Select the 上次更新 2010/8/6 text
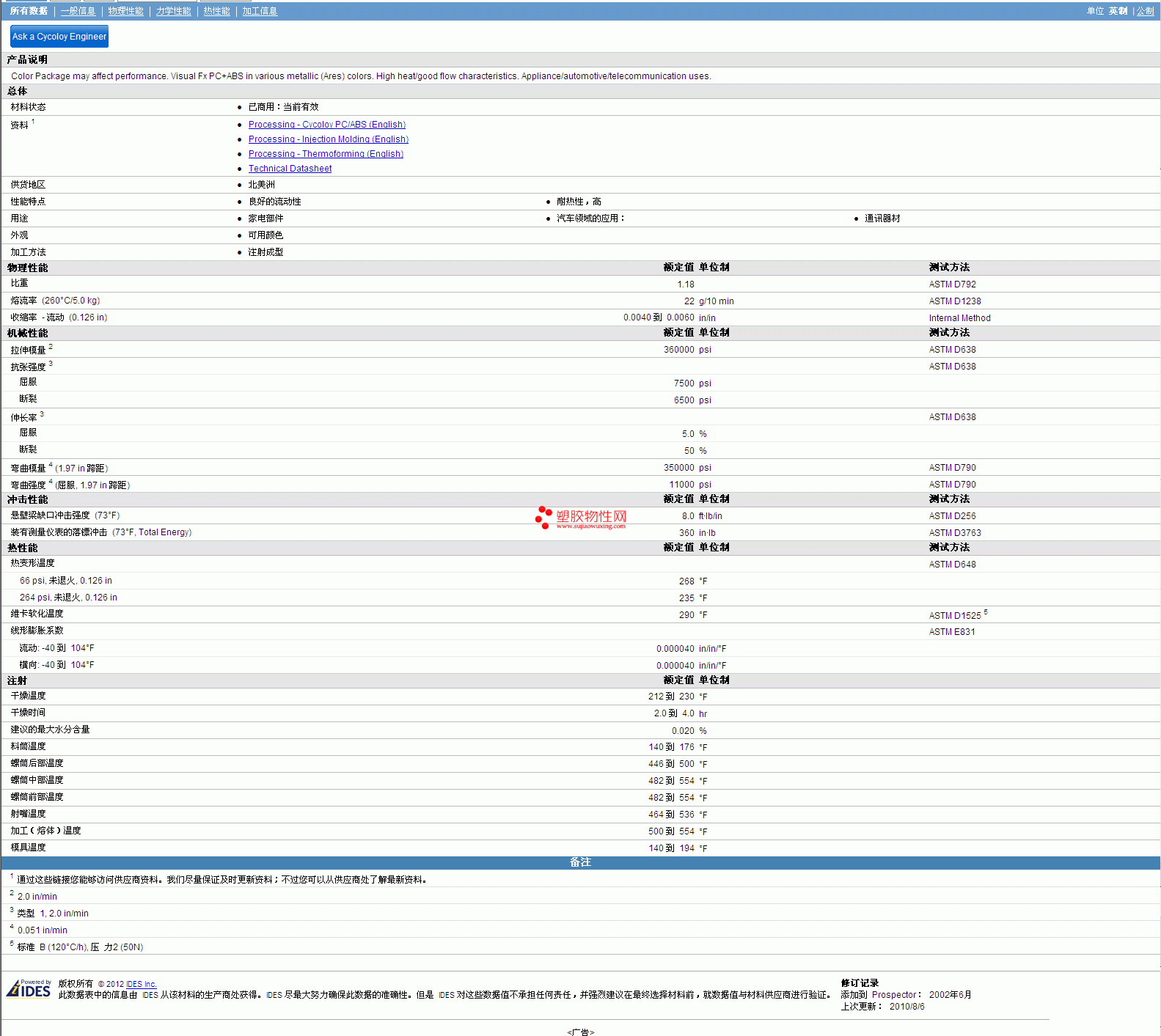The height and width of the screenshot is (1036, 1161). coord(882,1007)
